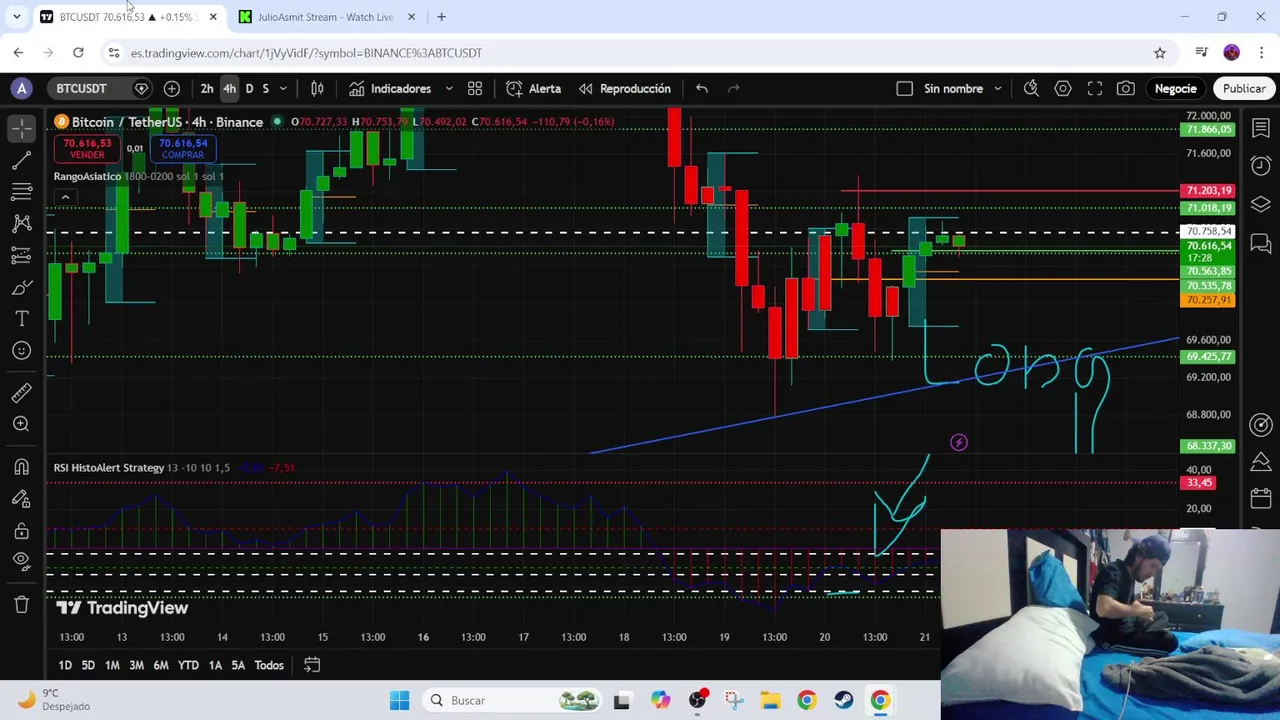
Task: Open the watchlist panel
Action: click(1261, 128)
